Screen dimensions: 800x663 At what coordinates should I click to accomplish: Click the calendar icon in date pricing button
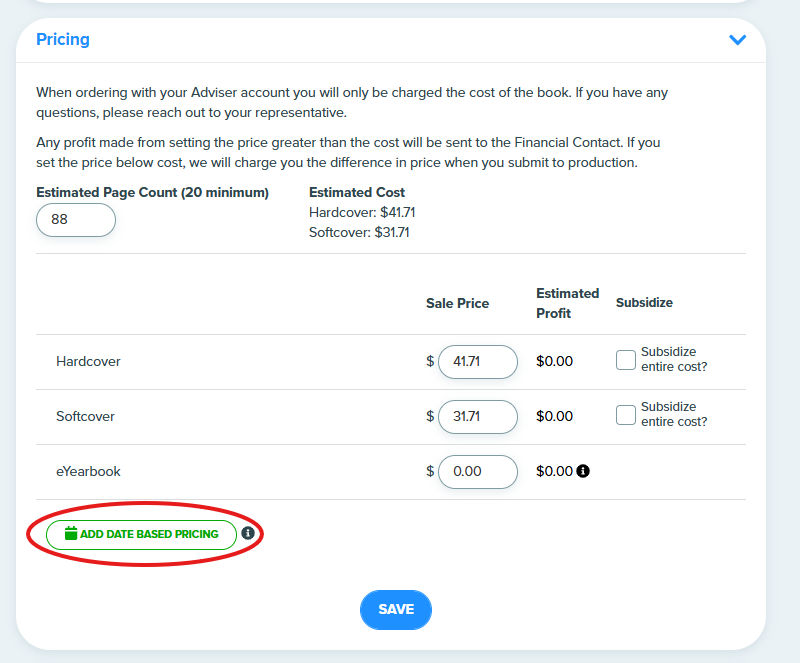coord(71,533)
